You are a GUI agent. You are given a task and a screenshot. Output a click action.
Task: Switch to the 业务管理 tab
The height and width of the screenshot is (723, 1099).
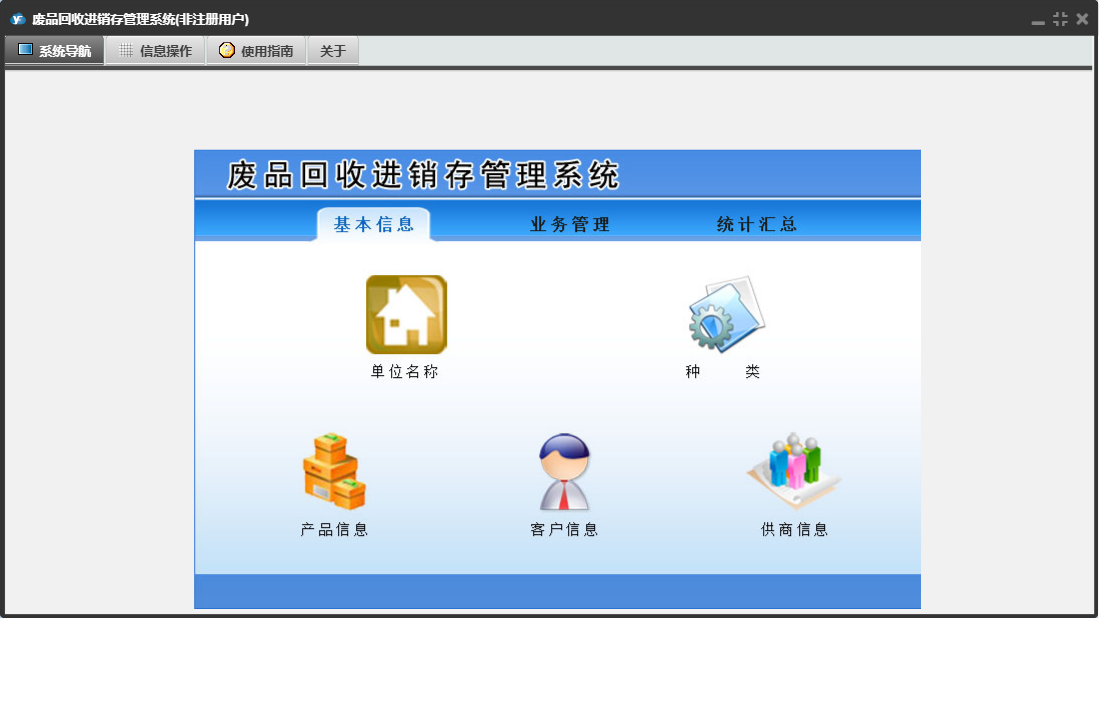[x=570, y=224]
